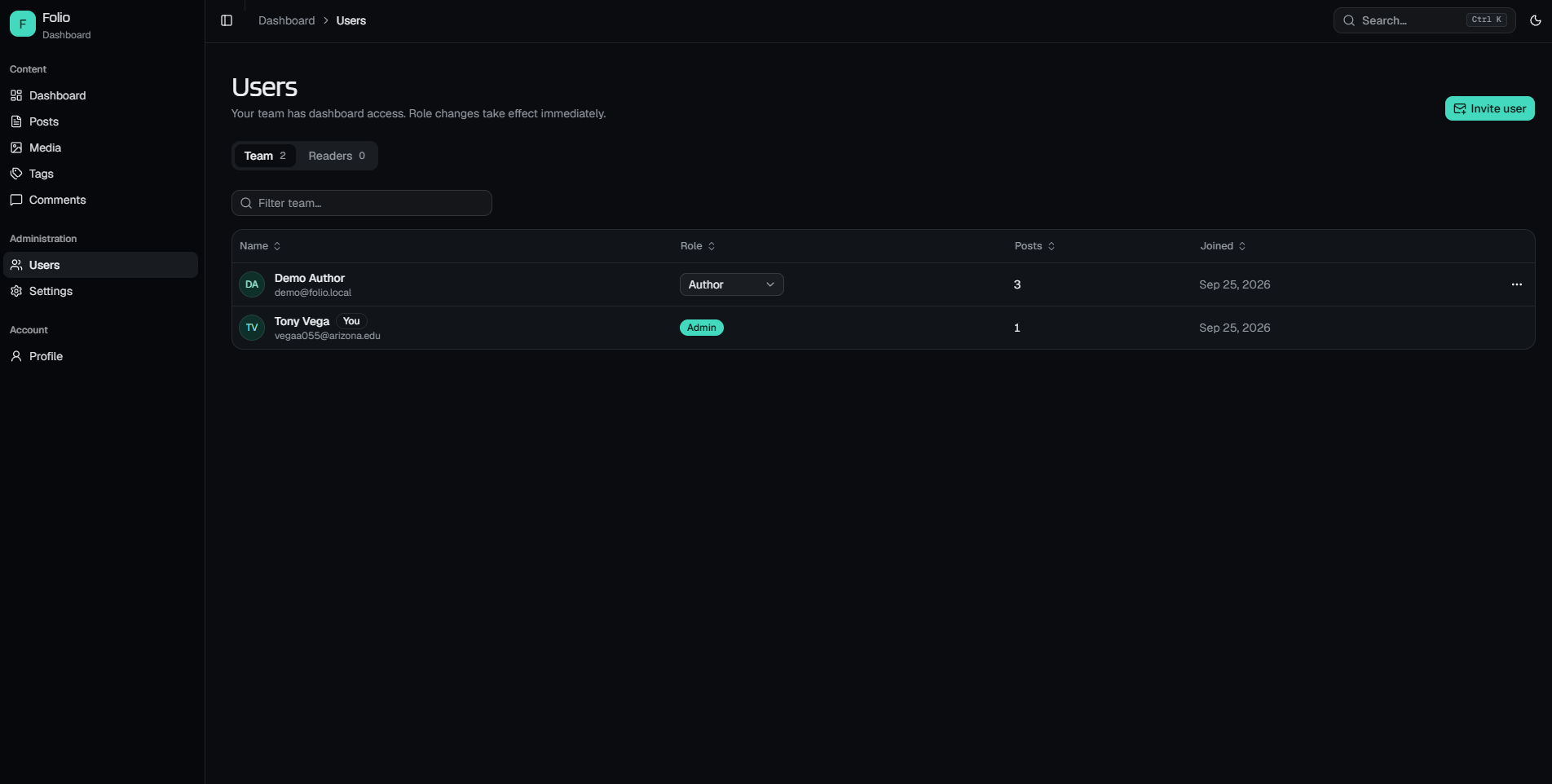1552x784 pixels.
Task: Click the Dashboard breadcrumb link
Action: click(x=286, y=20)
